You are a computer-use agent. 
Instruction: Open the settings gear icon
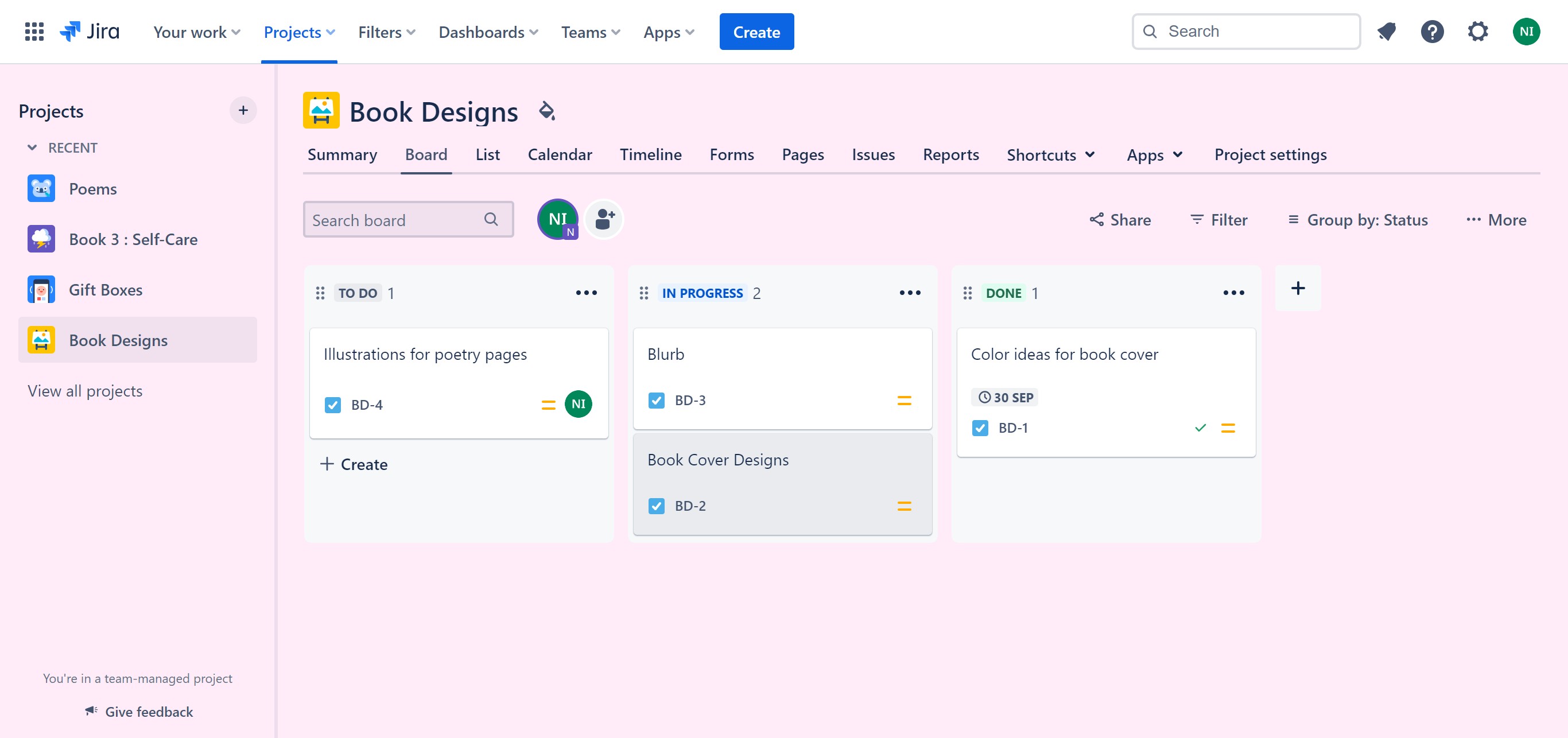tap(1478, 32)
